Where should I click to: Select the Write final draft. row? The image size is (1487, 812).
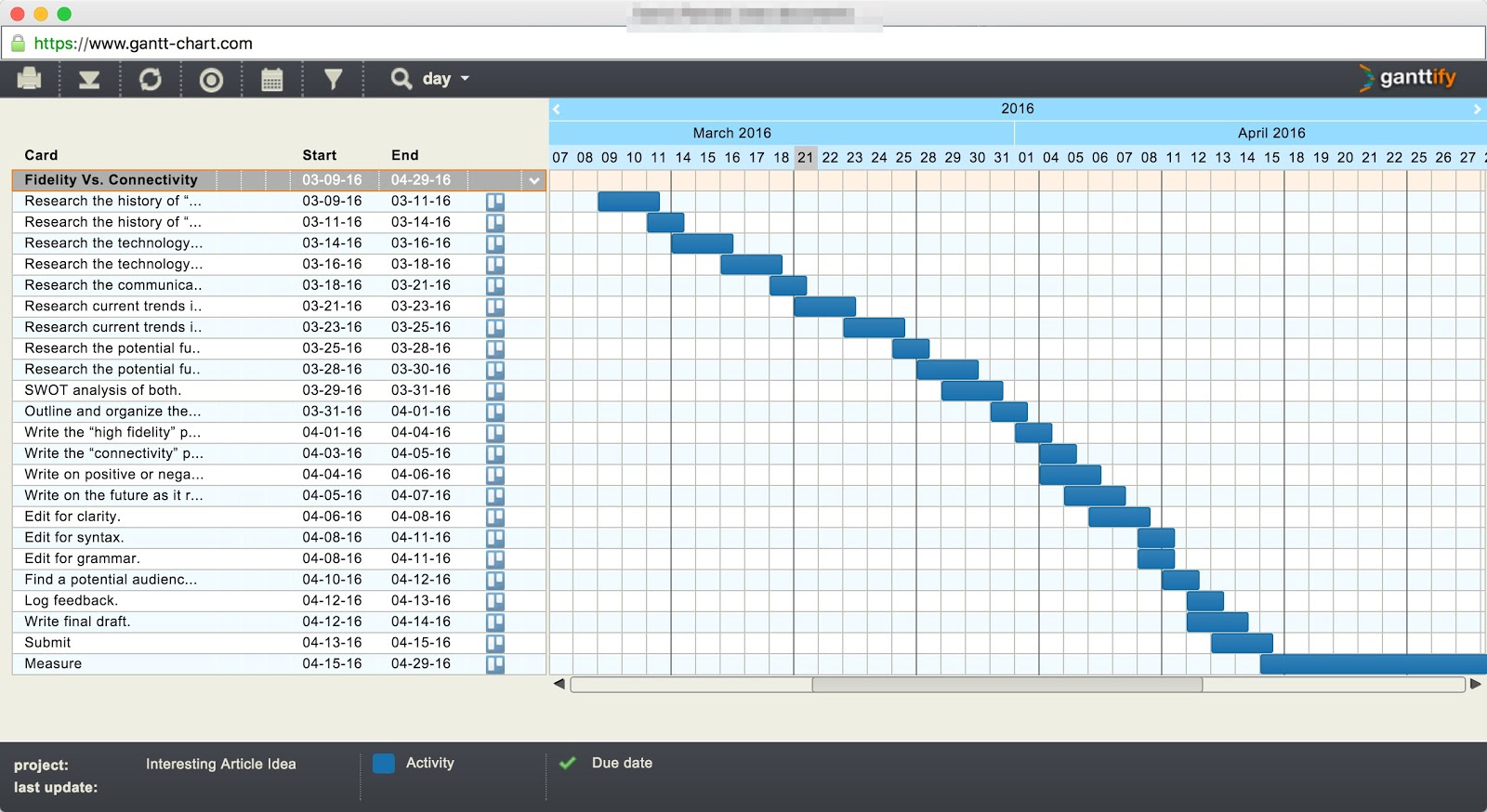pos(279,622)
